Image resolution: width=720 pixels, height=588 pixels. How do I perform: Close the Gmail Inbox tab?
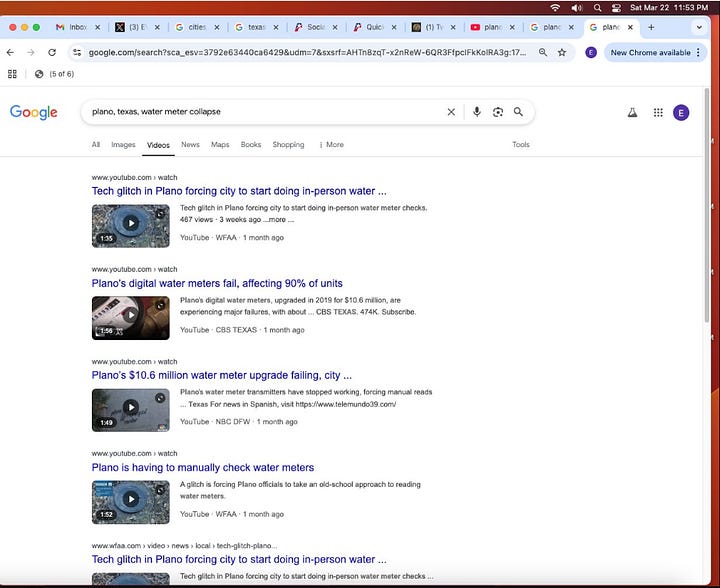pyautogui.click(x=97, y=28)
